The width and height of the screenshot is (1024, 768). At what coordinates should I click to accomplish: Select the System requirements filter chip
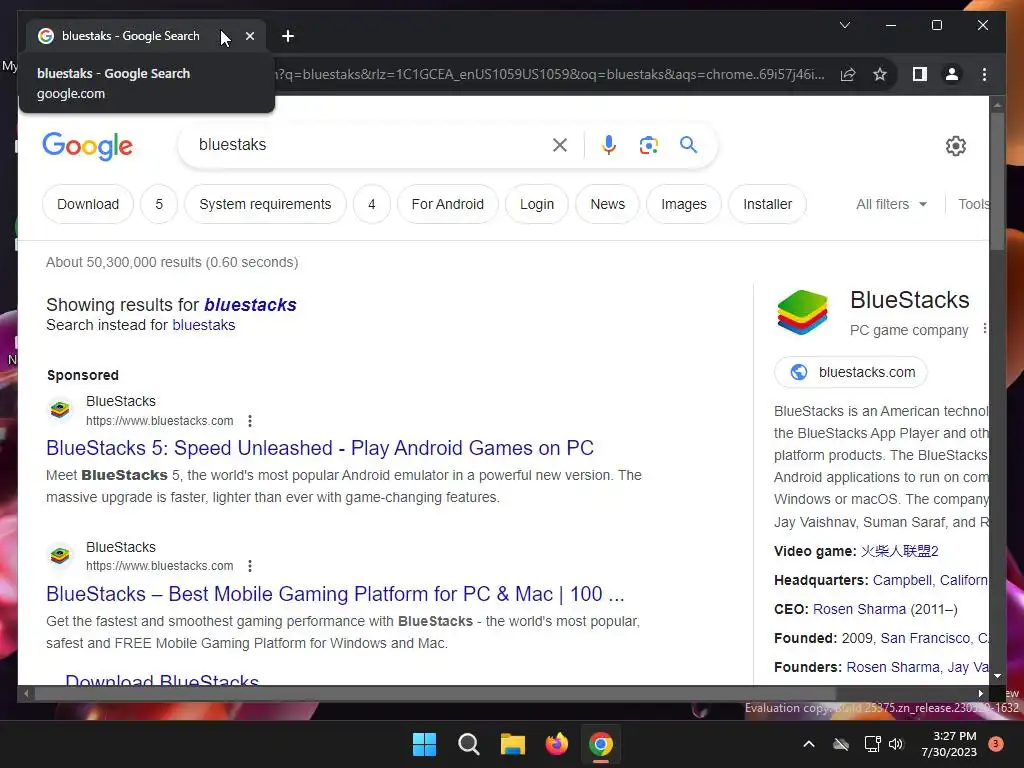tap(265, 204)
